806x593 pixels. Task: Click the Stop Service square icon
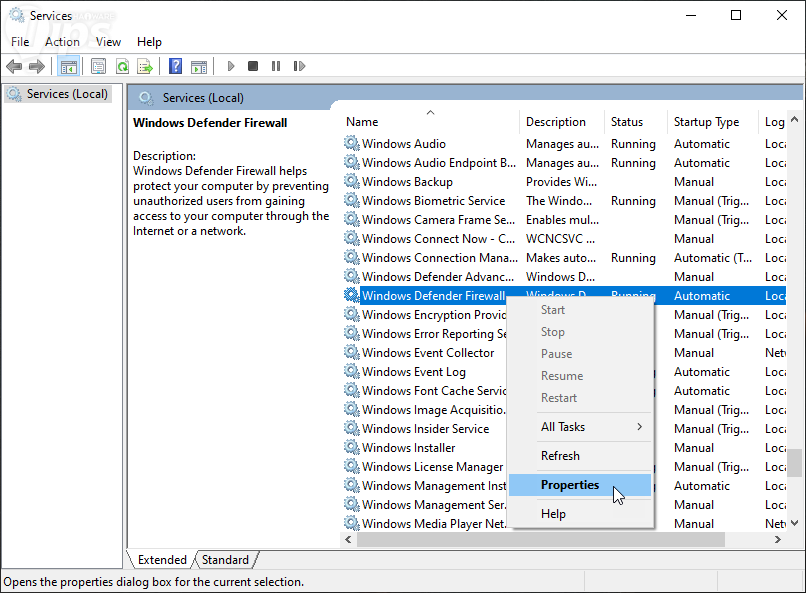[x=253, y=66]
